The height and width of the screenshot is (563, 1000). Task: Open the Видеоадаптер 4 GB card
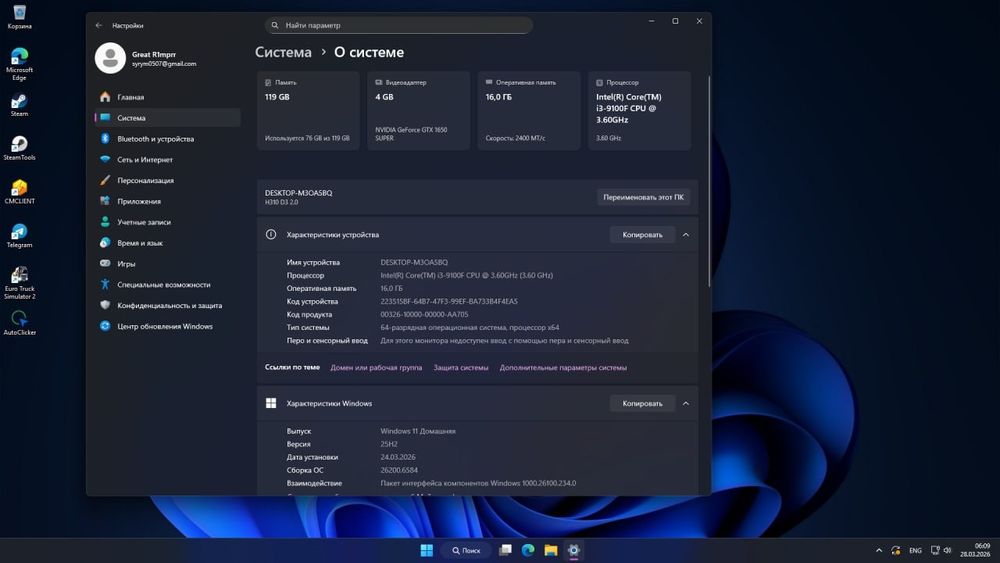coord(418,110)
